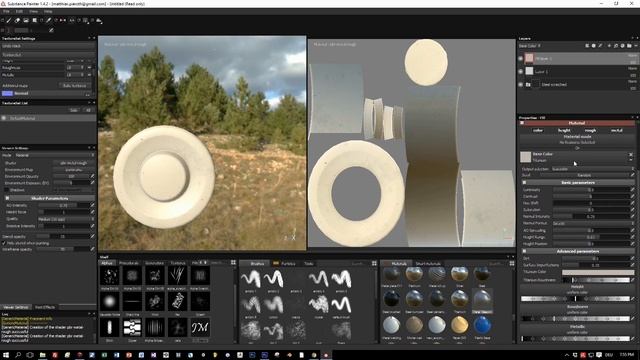This screenshot has height=360, width=640.
Task: Pick the JM signature alpha thumbnail
Action: (200, 327)
